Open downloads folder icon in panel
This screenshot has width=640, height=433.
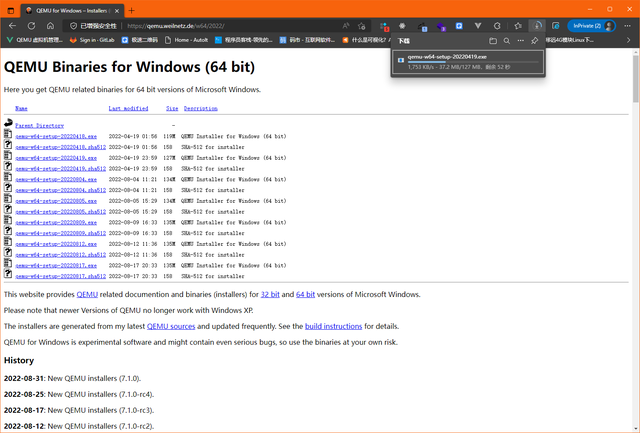pyautogui.click(x=493, y=41)
